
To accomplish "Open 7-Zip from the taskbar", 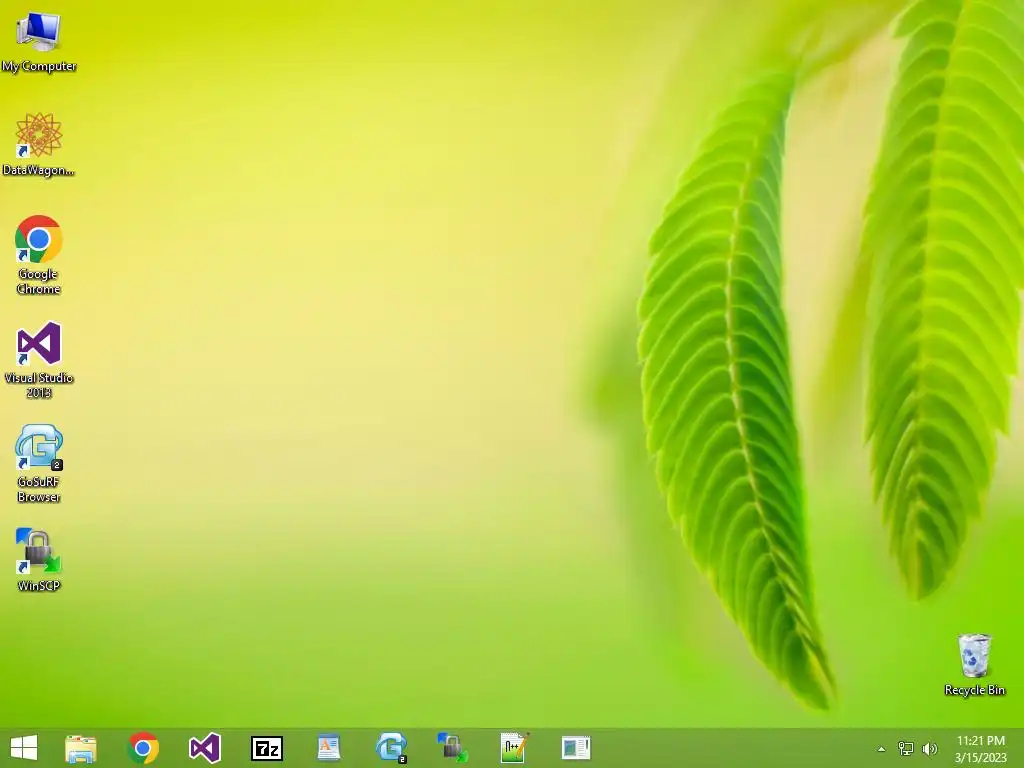I will pos(267,748).
